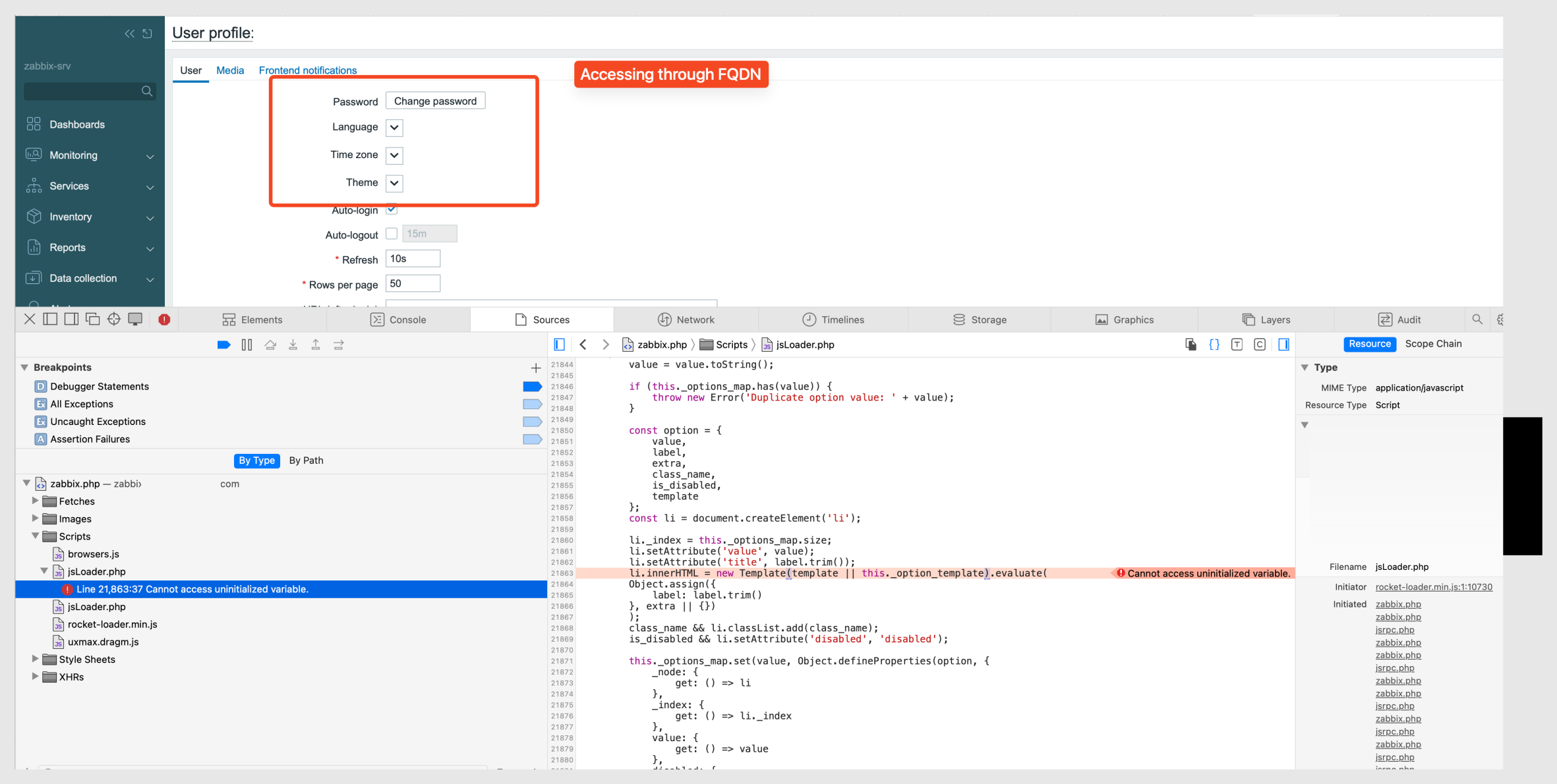
Task: Switch to the Console tab
Action: tap(399, 320)
